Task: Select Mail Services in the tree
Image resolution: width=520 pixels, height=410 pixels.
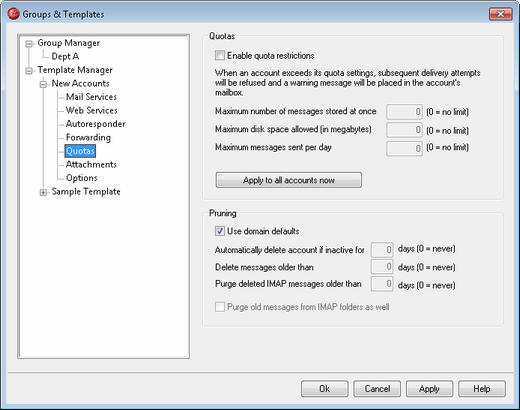Action: [x=91, y=97]
